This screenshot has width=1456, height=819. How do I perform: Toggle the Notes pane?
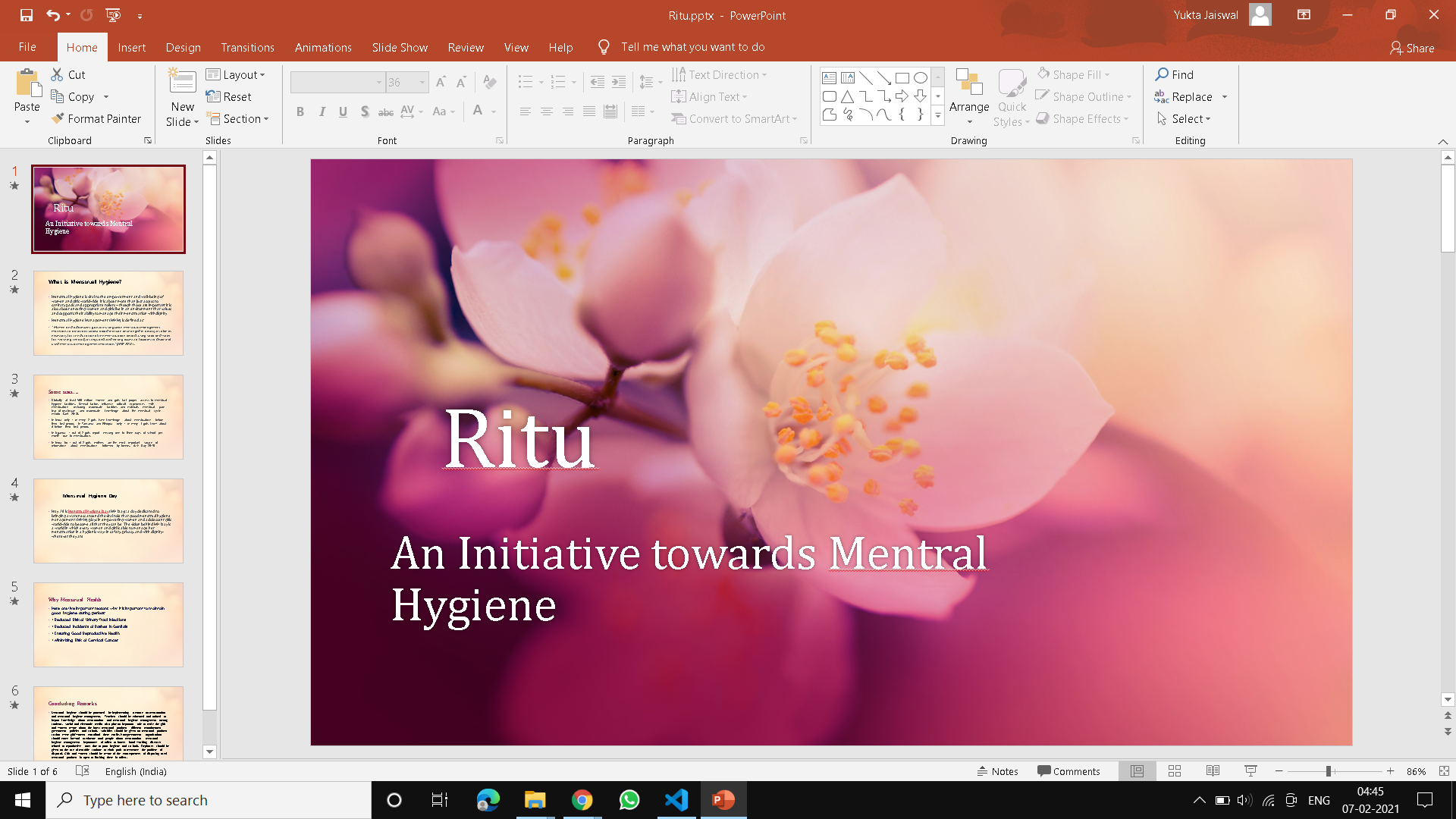(x=997, y=771)
